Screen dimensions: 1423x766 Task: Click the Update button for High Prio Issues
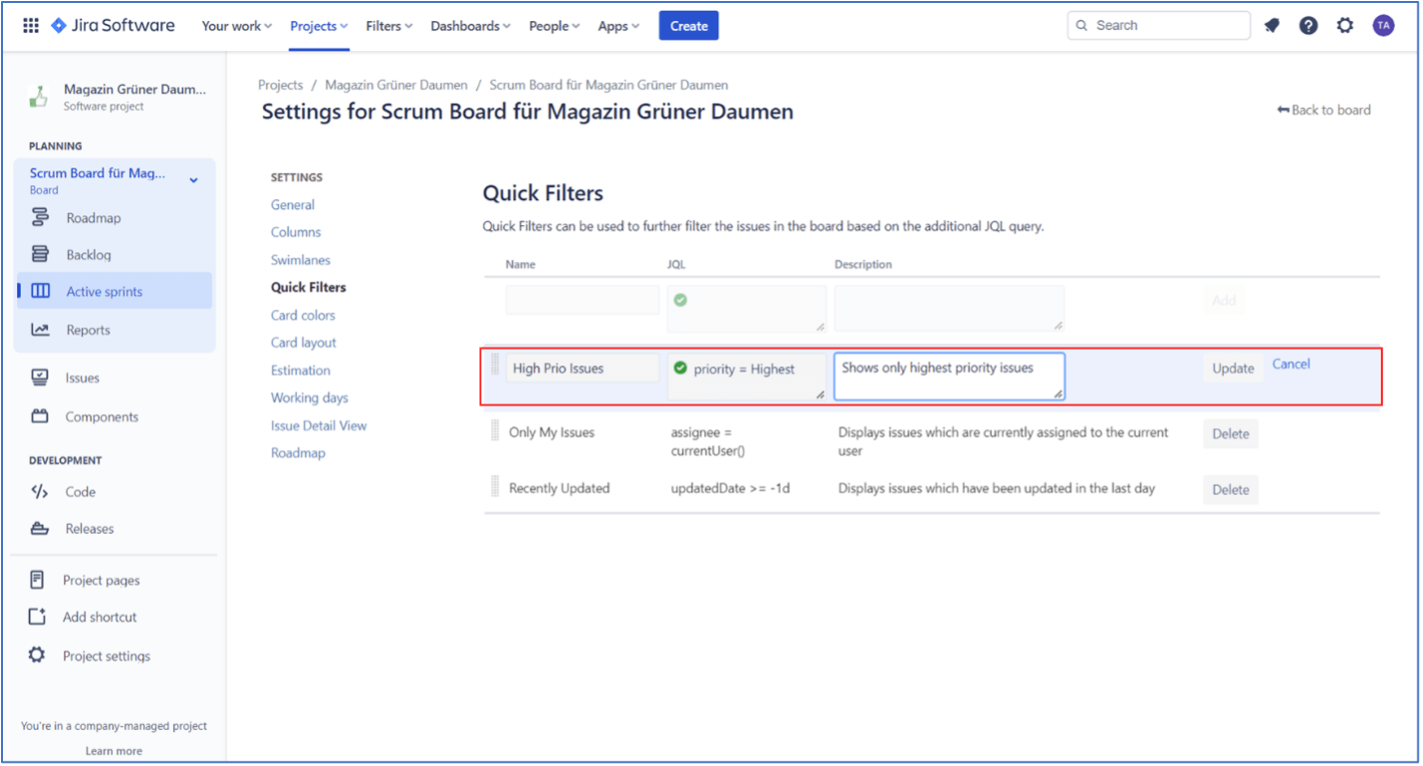(1232, 368)
